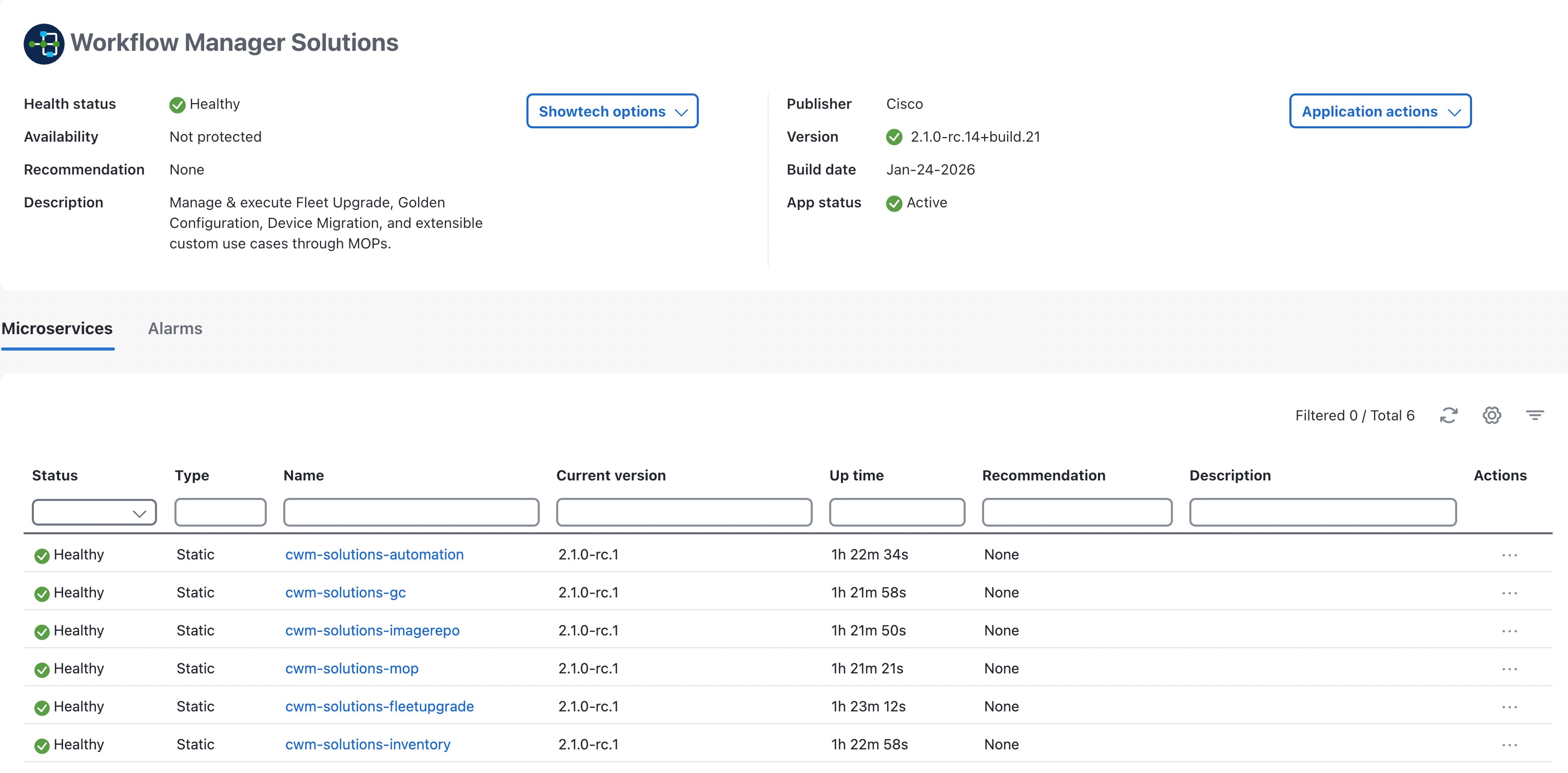Click the green Healthy status check icon
This screenshot has width=1568, height=773.
(177, 105)
